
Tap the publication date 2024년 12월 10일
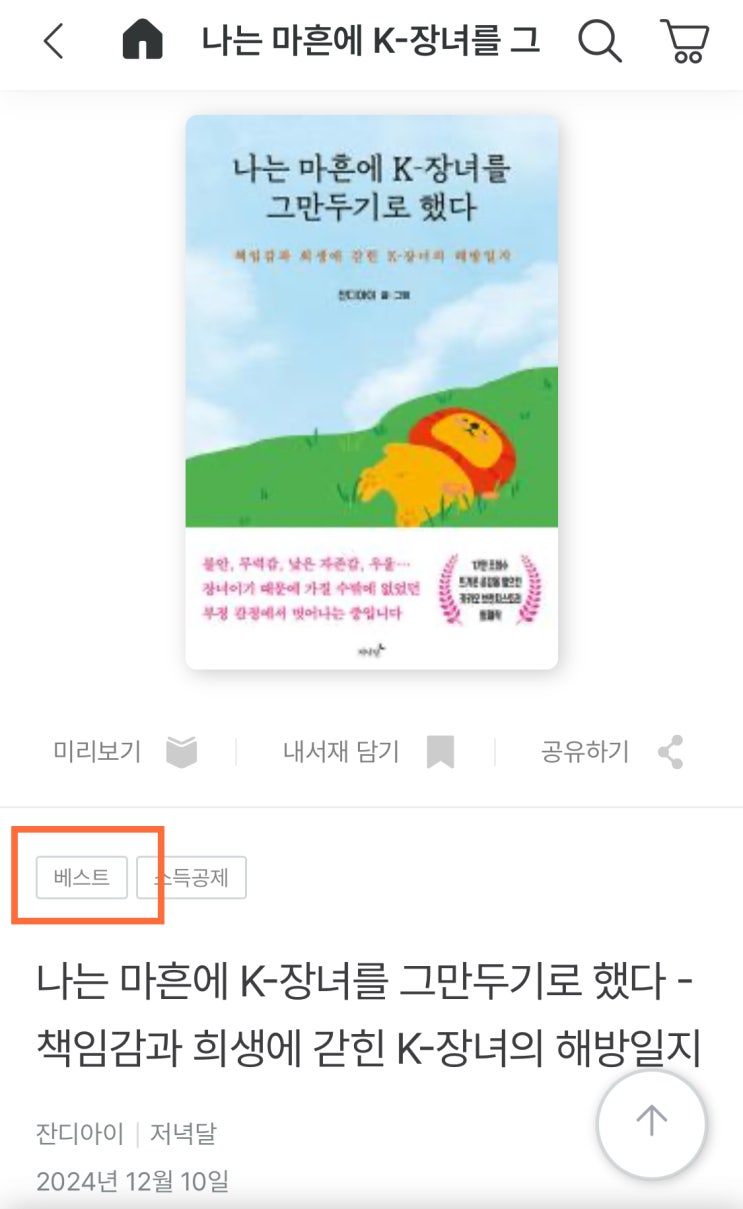(133, 1181)
